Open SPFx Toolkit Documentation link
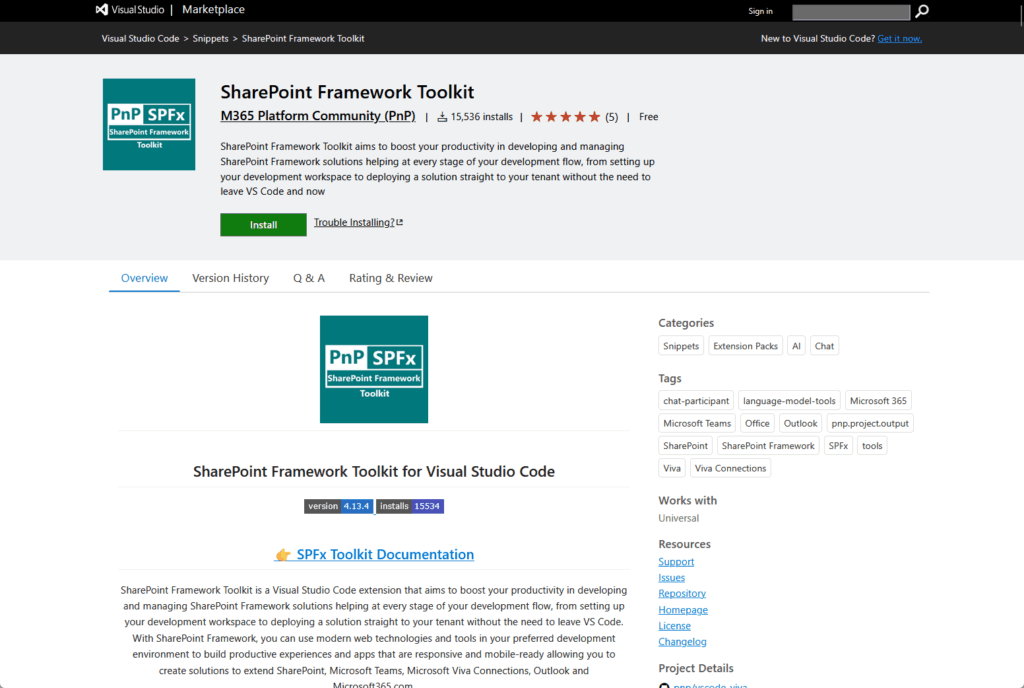 pos(385,554)
